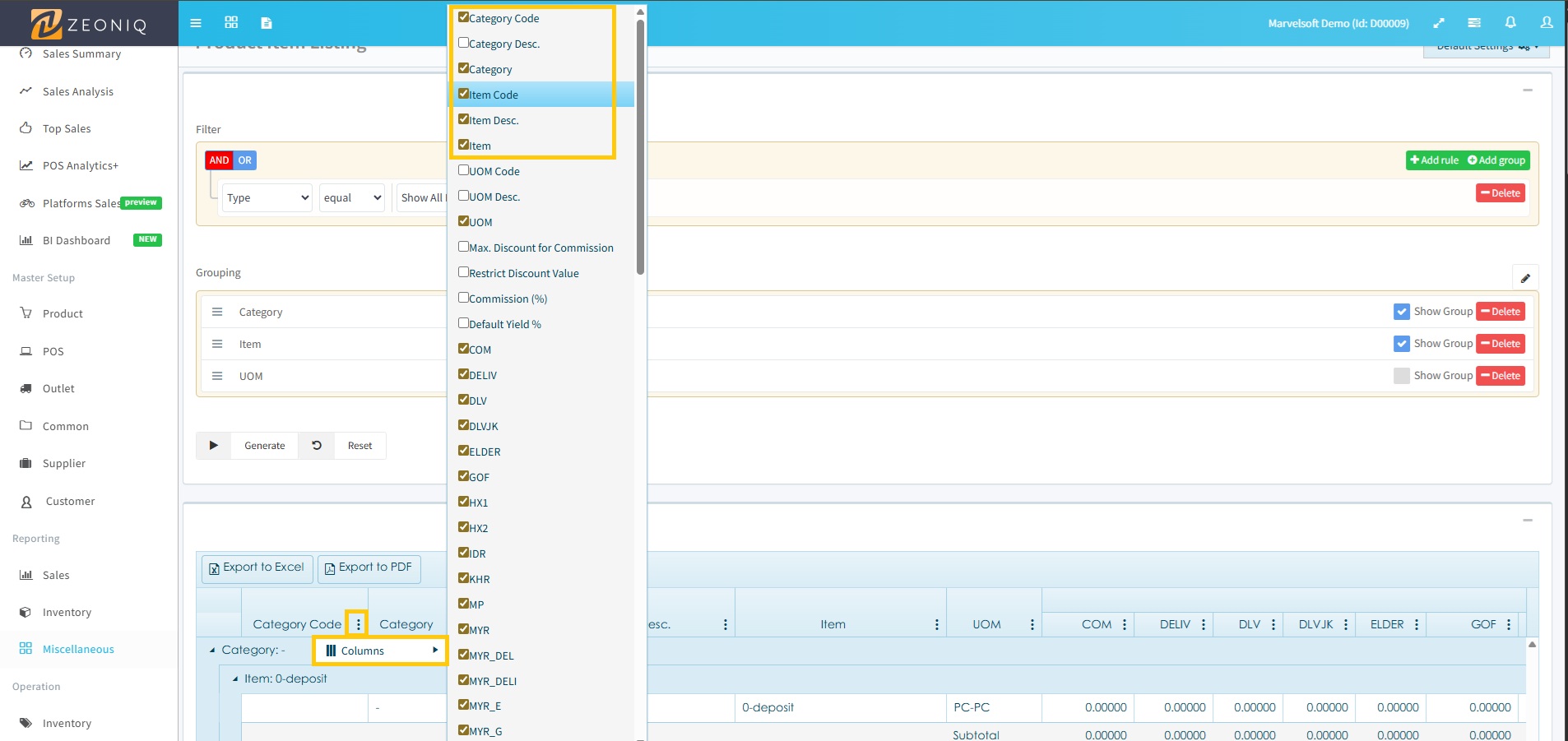The width and height of the screenshot is (1568, 741).
Task: Toggle fullscreen with the expand-arrows icon
Action: [1439, 23]
